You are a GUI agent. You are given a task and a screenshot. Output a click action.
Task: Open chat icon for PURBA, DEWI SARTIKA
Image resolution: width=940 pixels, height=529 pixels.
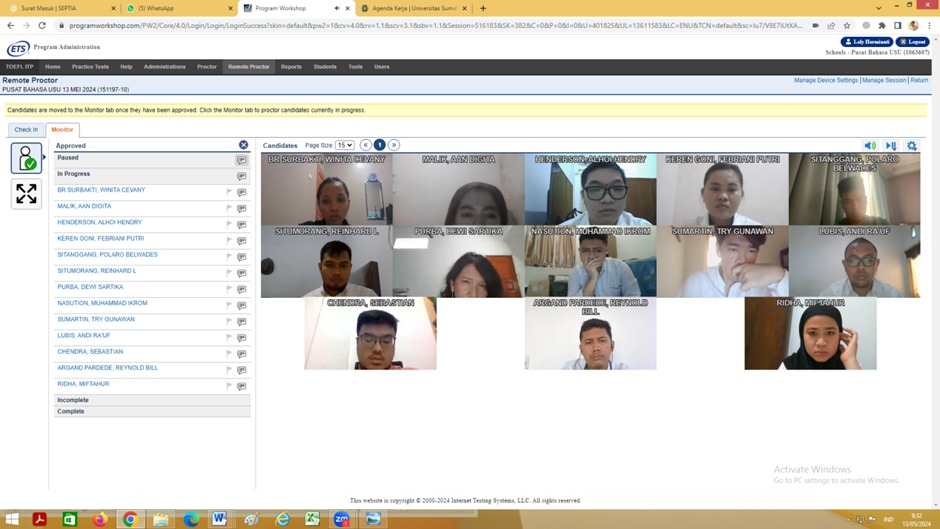(242, 290)
